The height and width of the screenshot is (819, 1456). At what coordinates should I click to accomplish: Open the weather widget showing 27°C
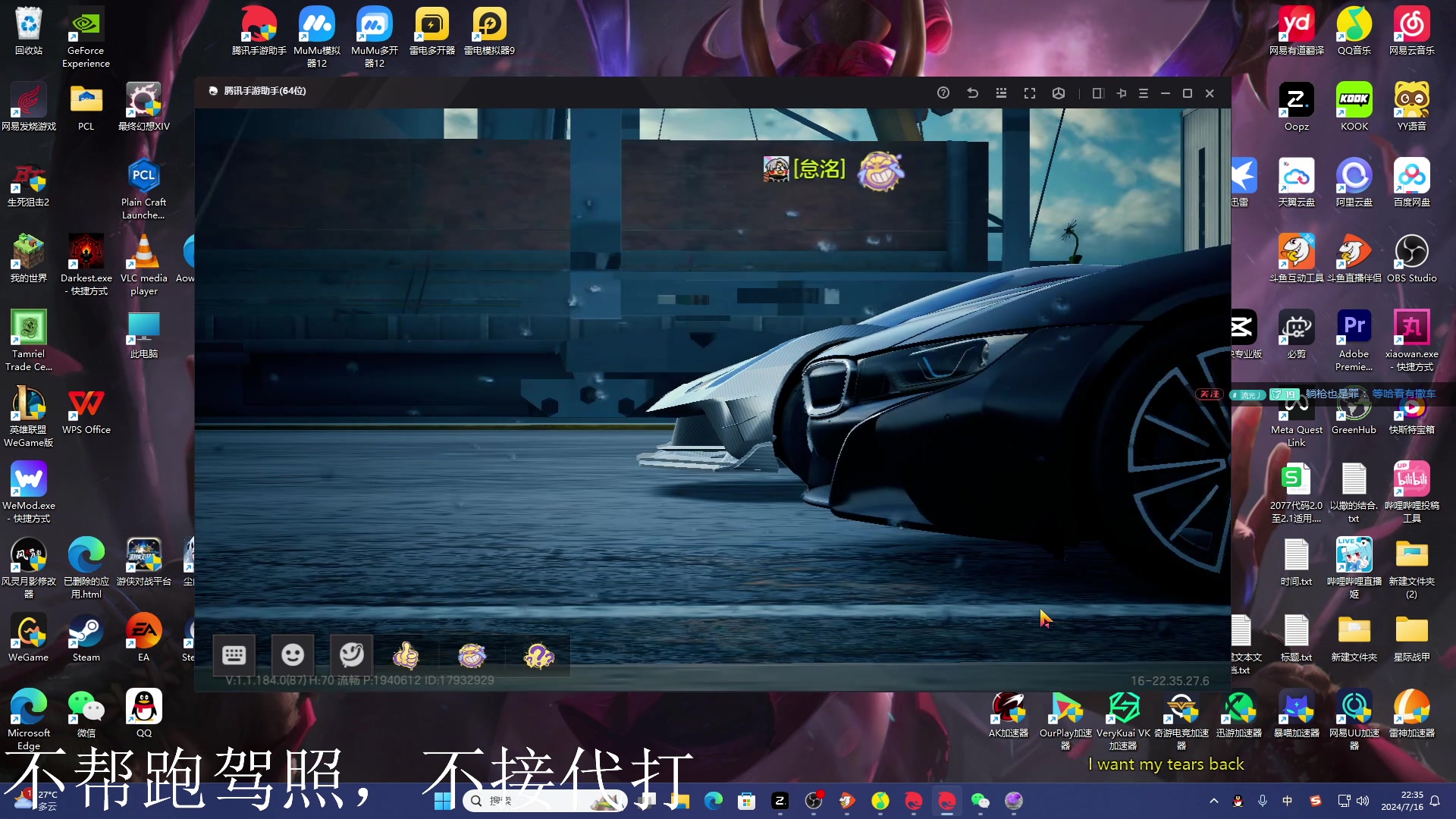click(x=36, y=801)
